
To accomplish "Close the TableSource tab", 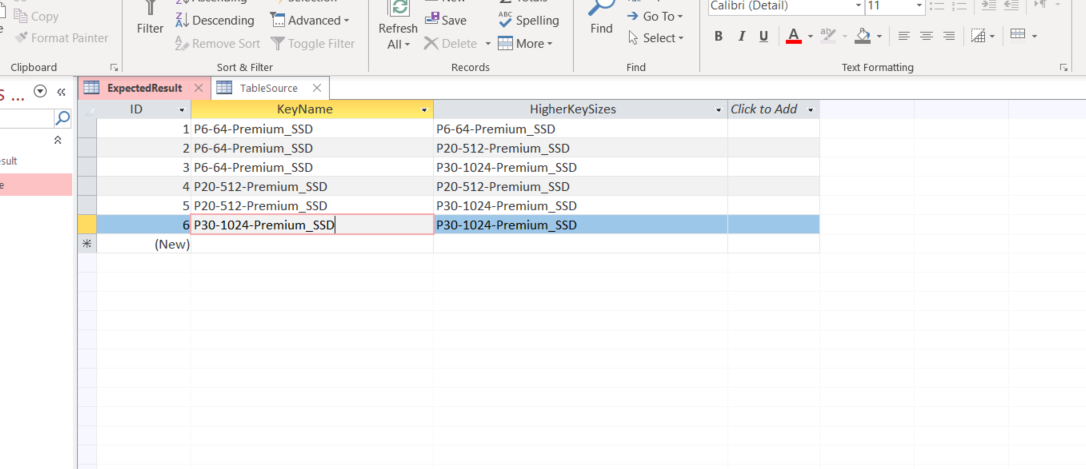I will (317, 88).
